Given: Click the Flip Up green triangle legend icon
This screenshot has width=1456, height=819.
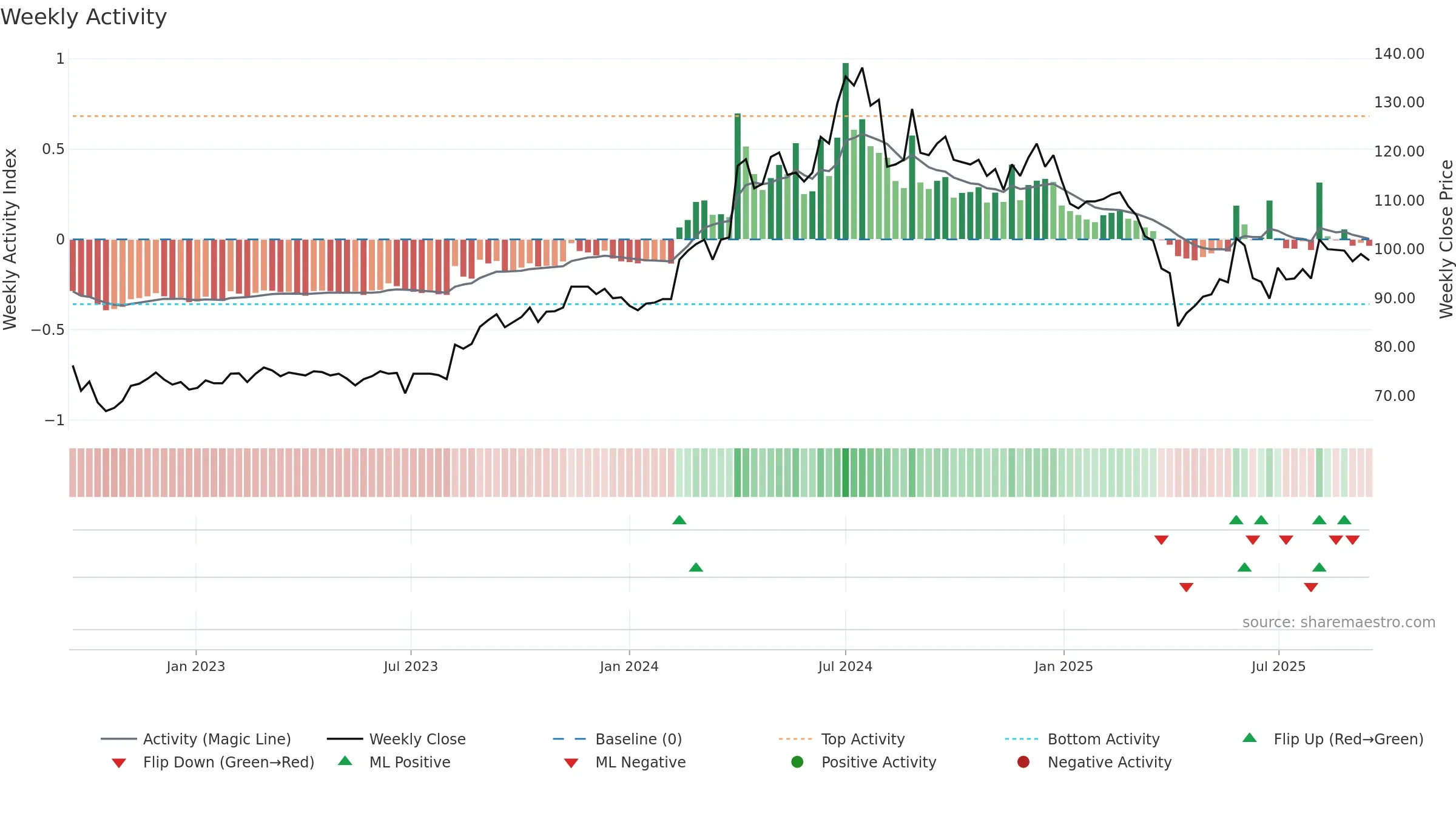Looking at the screenshot, I should 1250,738.
